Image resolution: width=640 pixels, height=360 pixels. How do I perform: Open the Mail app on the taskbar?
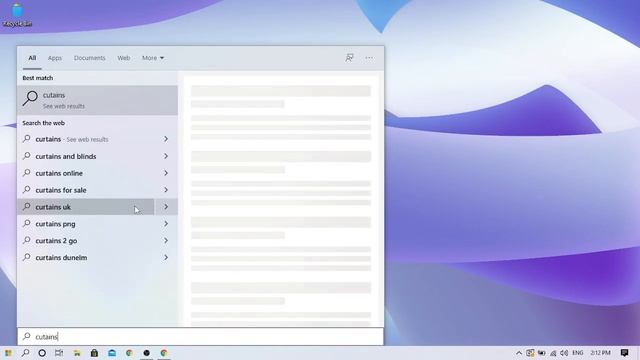(x=112, y=353)
